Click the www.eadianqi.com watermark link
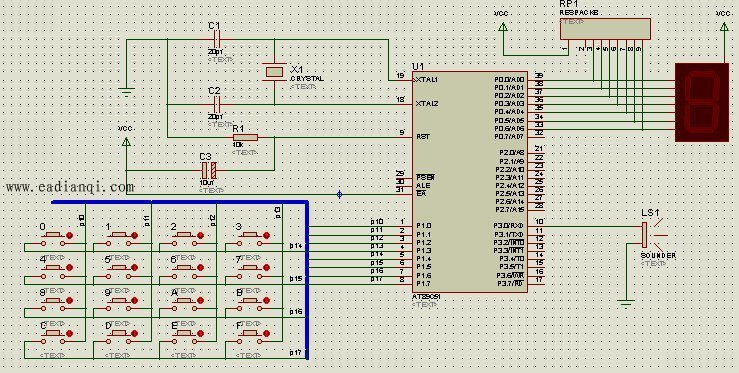This screenshot has height=373, width=739. pyautogui.click(x=70, y=187)
